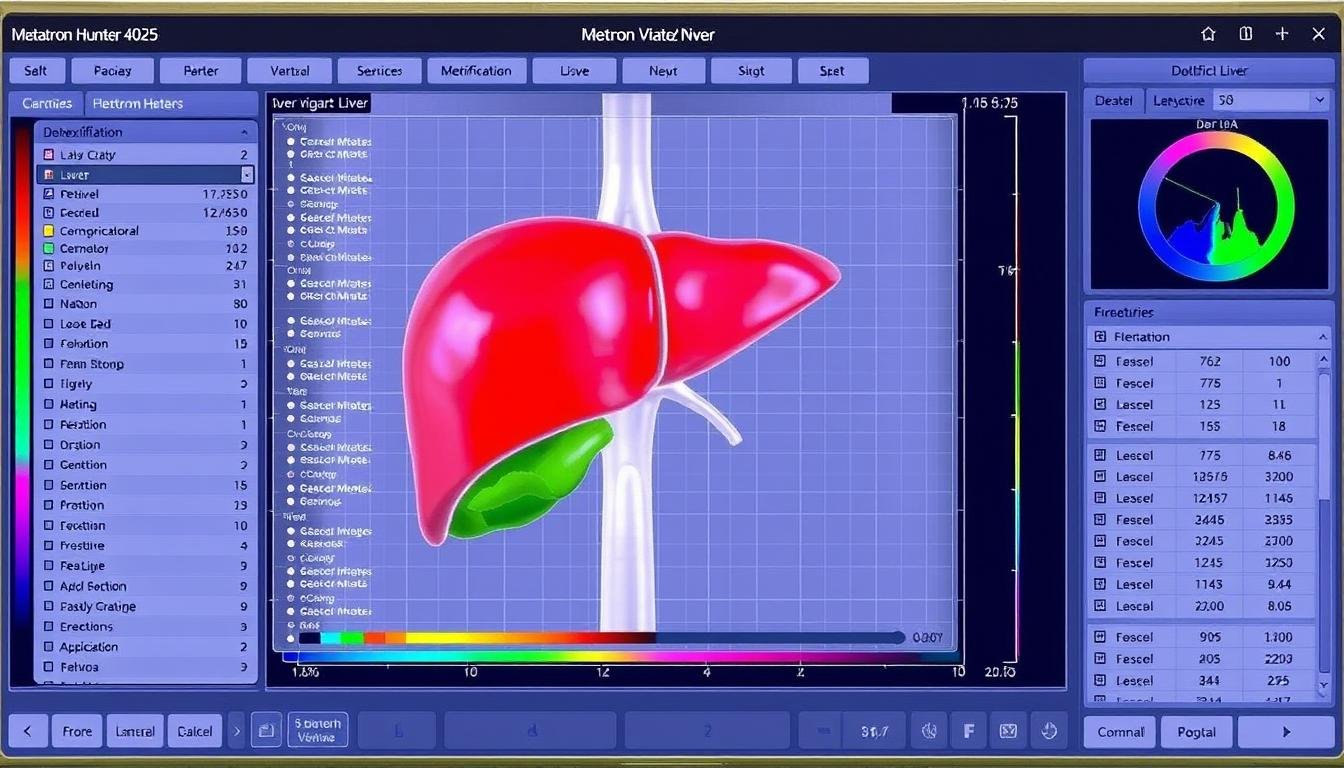Click the back arrow button at bottom left
The image size is (1344, 768).
coord(27,731)
